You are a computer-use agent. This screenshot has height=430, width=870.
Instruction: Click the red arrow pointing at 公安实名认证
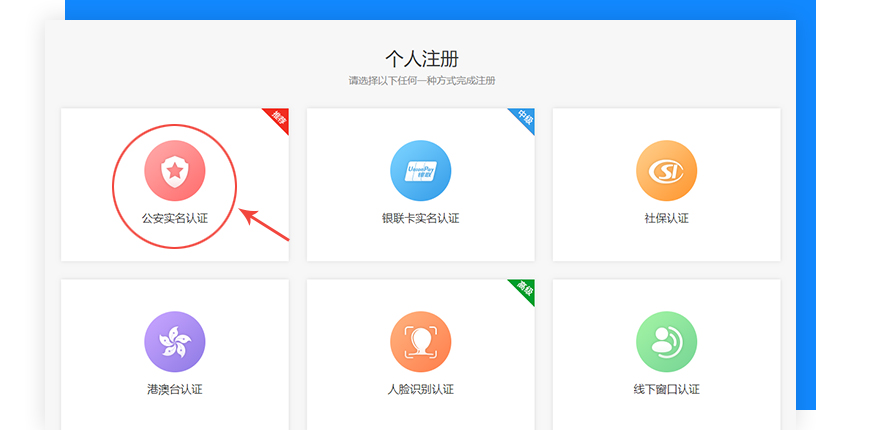tap(264, 225)
